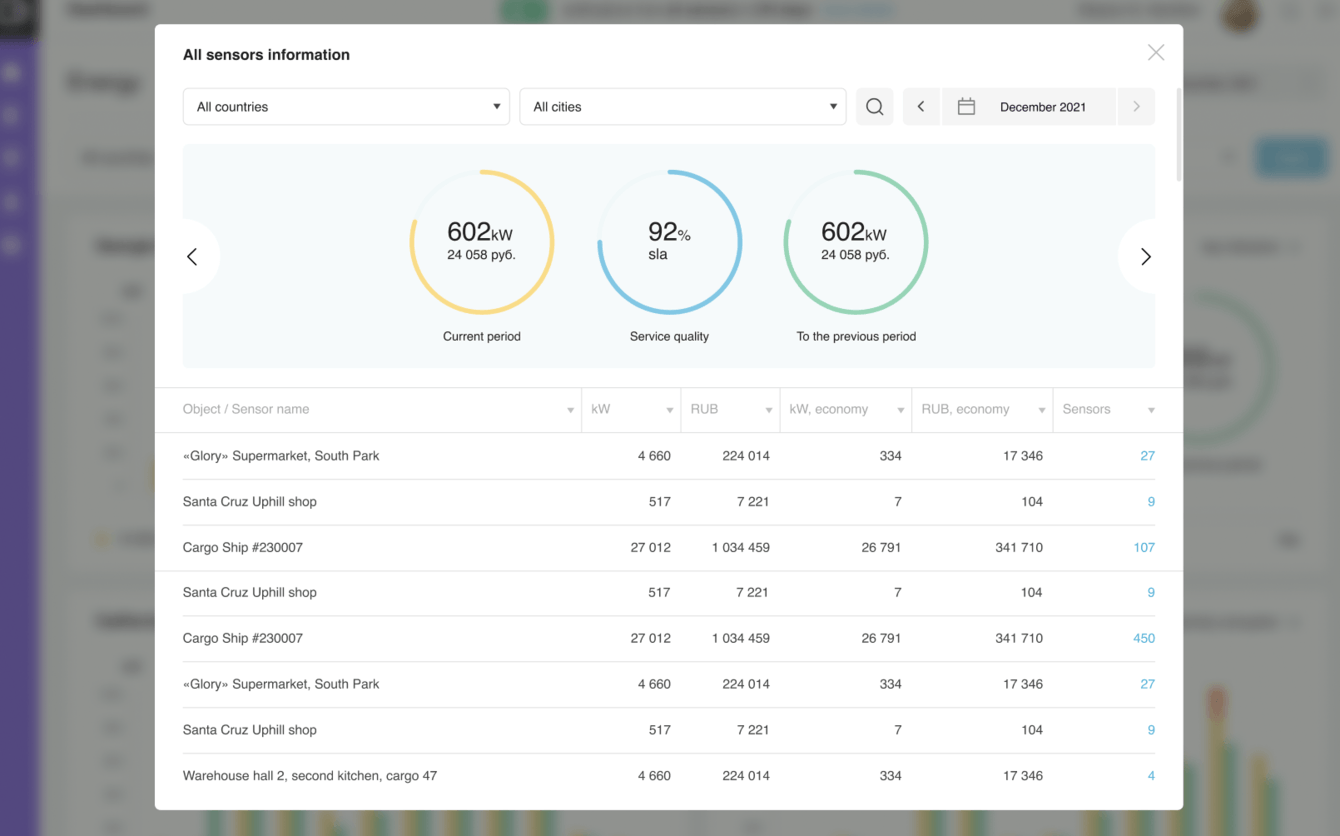The width and height of the screenshot is (1340, 836).
Task: Close the All sensors information dialog
Action: tap(1155, 53)
